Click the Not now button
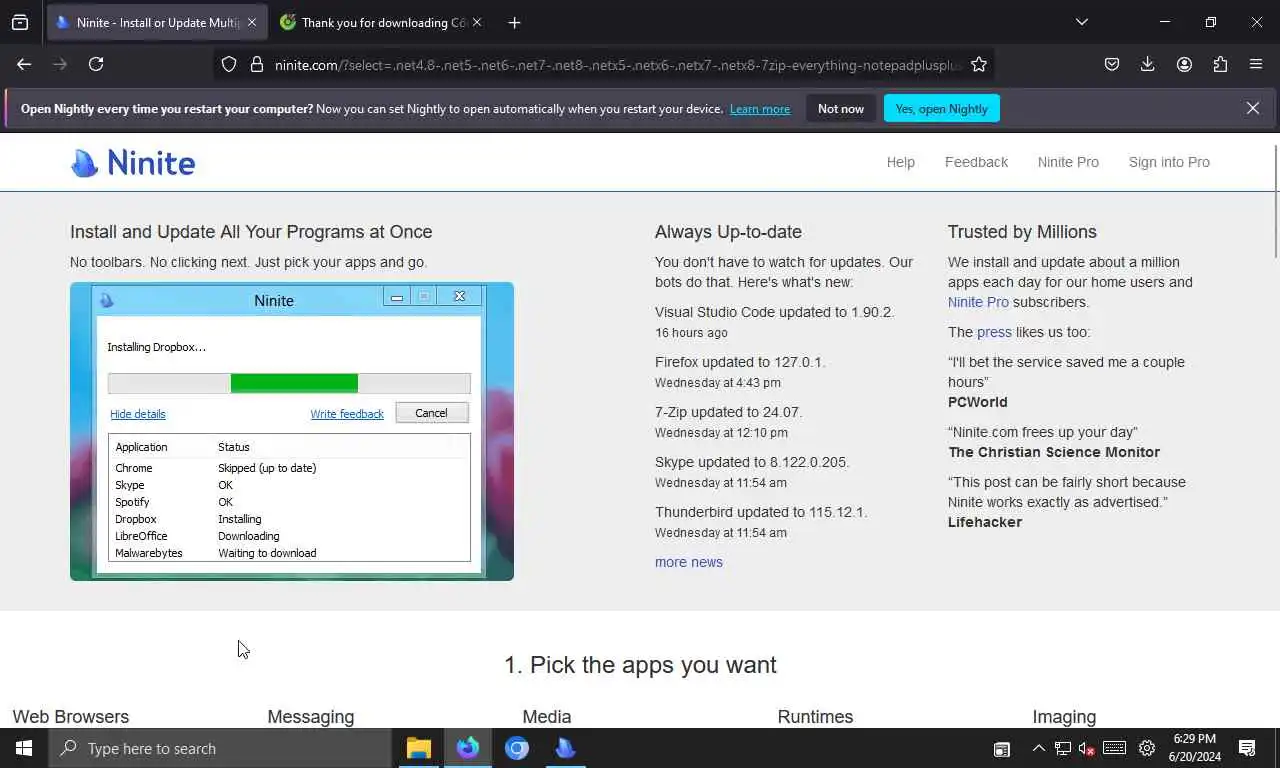 (x=840, y=108)
